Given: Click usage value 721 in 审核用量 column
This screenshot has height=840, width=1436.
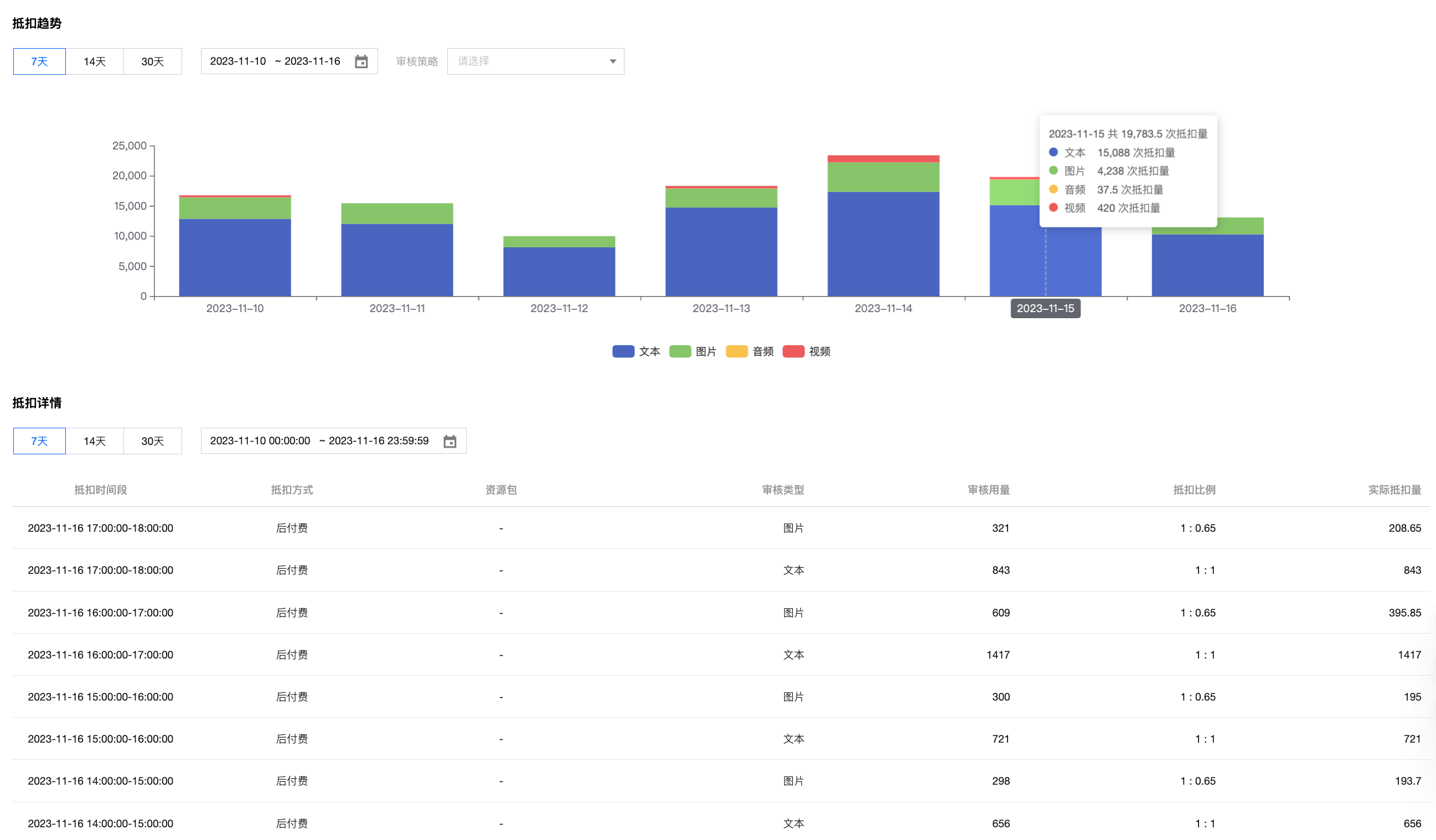Looking at the screenshot, I should pyautogui.click(x=1001, y=740).
